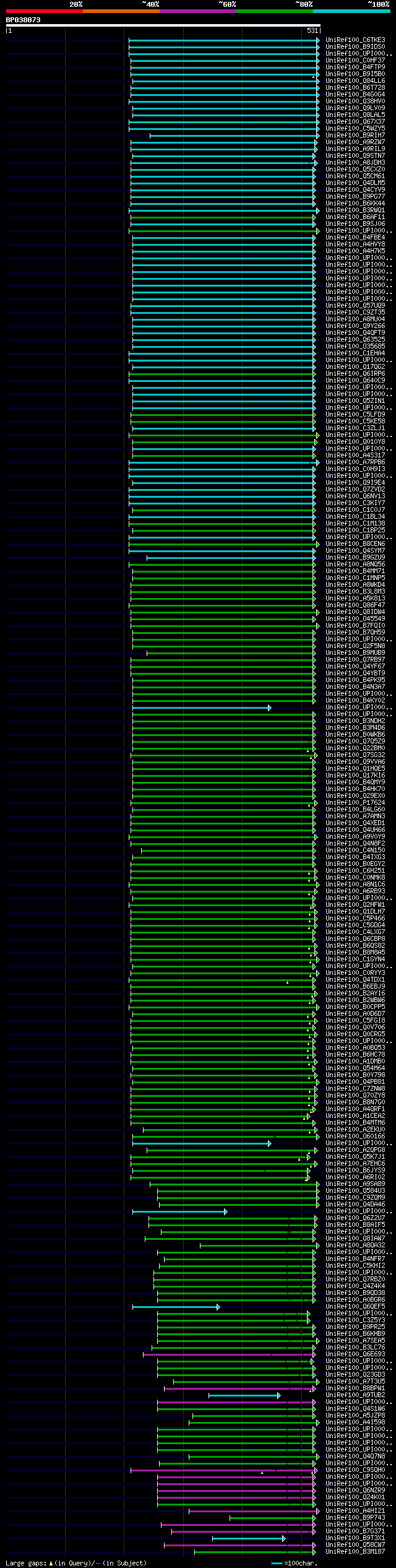Click on UniRef100_Q4CYV9
The width and height of the screenshot is (396, 1568).
pyautogui.click(x=355, y=190)
